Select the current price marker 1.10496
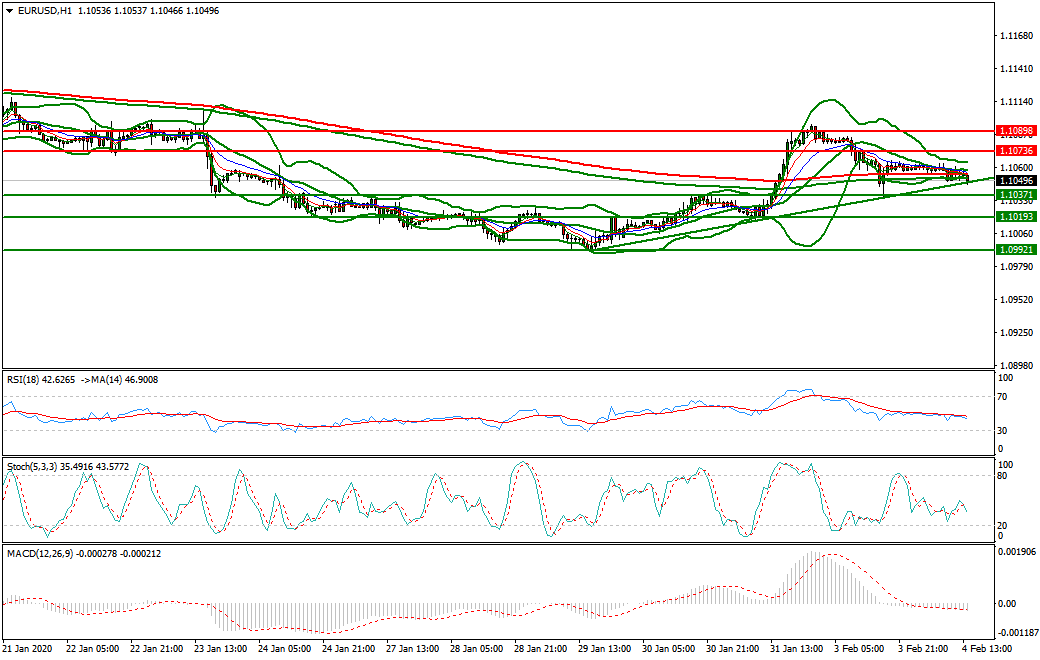 pos(1014,180)
